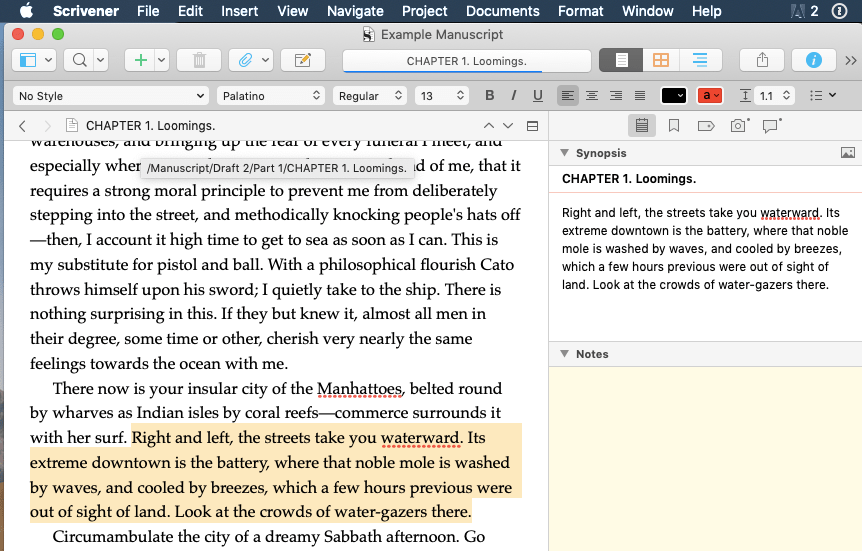Click the trash icon in toolbar
Viewport: 862px width, 551px height.
[199, 60]
